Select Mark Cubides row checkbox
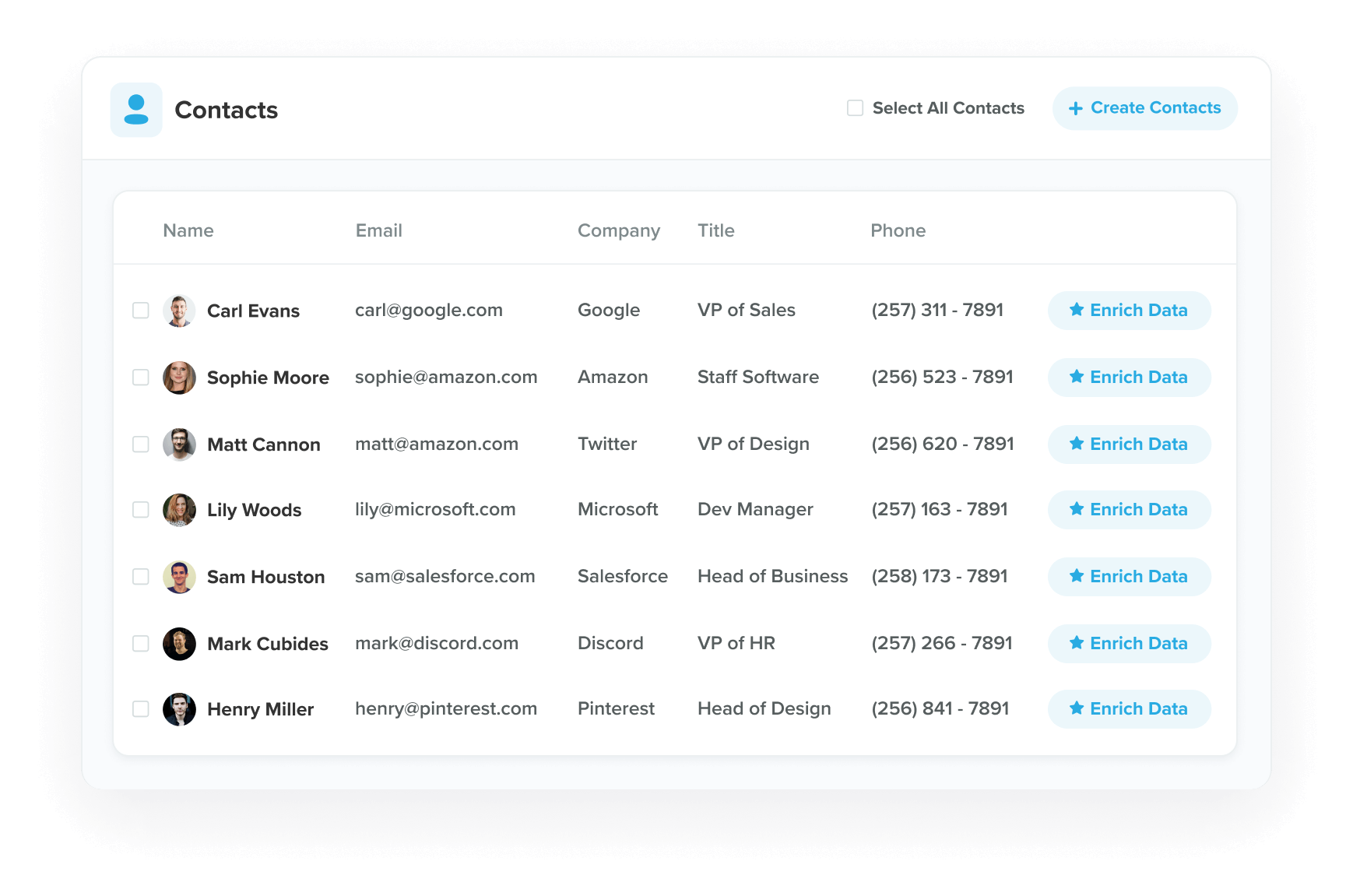Screen dimensions: 1353x896 point(141,644)
